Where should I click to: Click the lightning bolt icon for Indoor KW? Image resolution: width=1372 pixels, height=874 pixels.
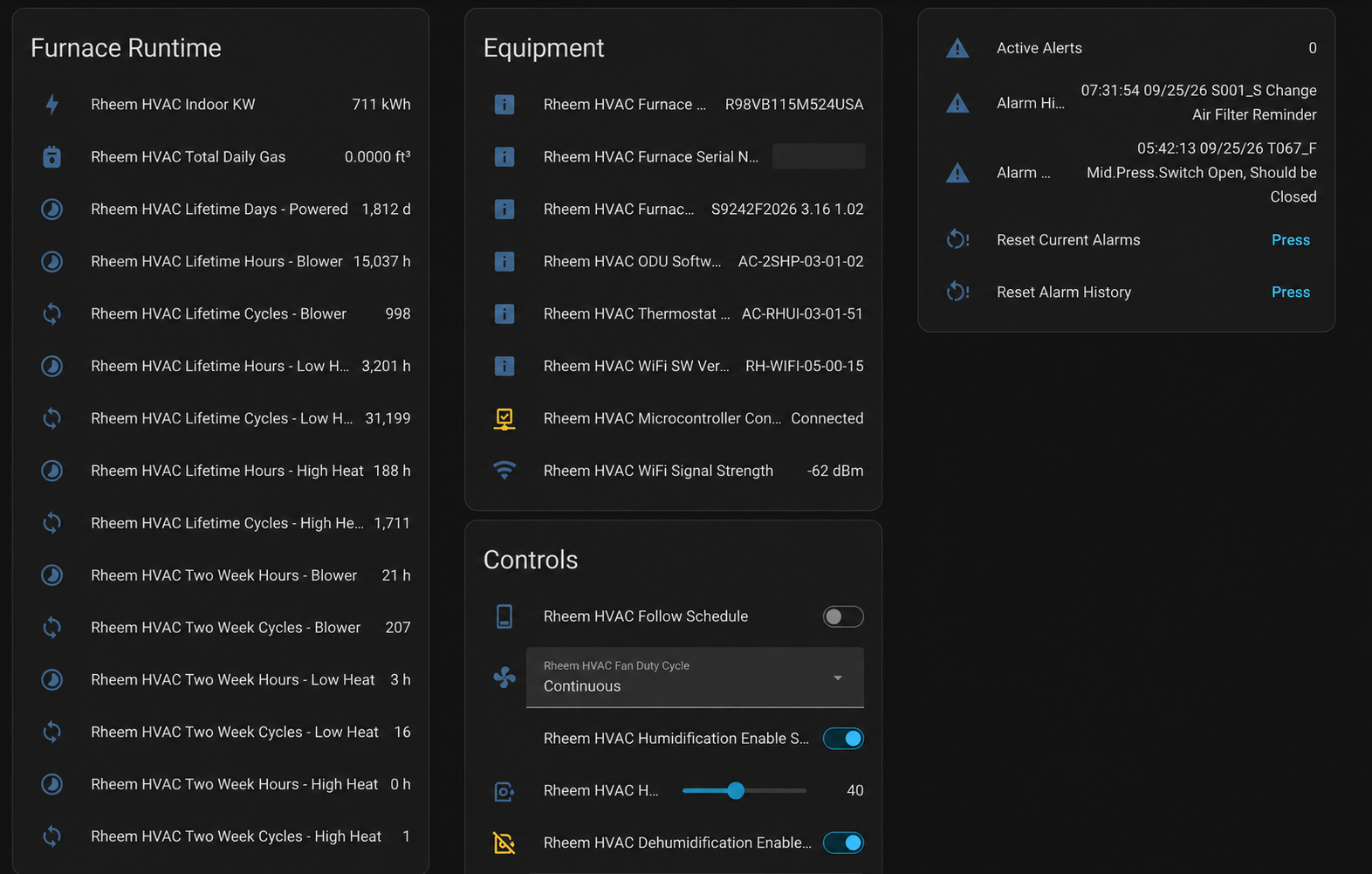[x=52, y=105]
